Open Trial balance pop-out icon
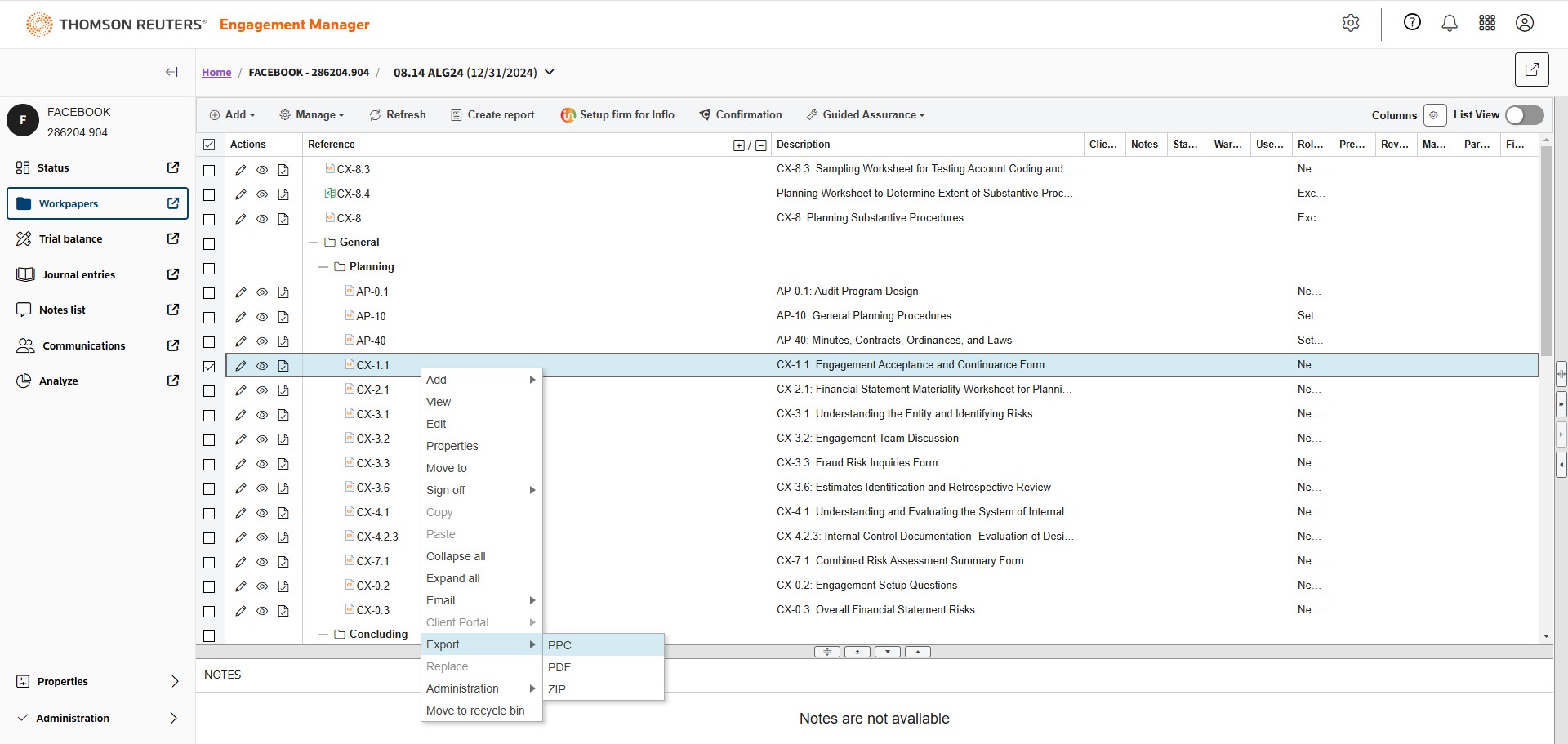The image size is (1568, 744). tap(173, 238)
